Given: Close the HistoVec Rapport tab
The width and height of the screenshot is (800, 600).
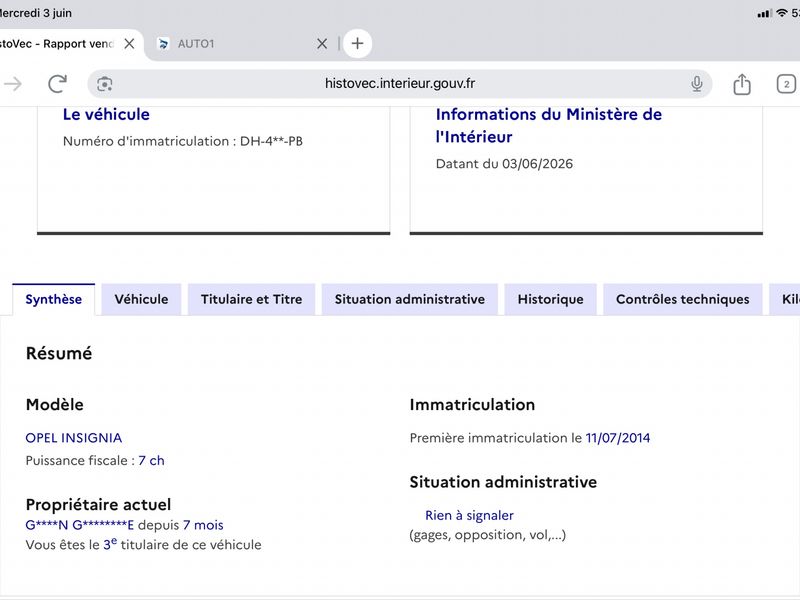Looking at the screenshot, I should (x=130, y=44).
